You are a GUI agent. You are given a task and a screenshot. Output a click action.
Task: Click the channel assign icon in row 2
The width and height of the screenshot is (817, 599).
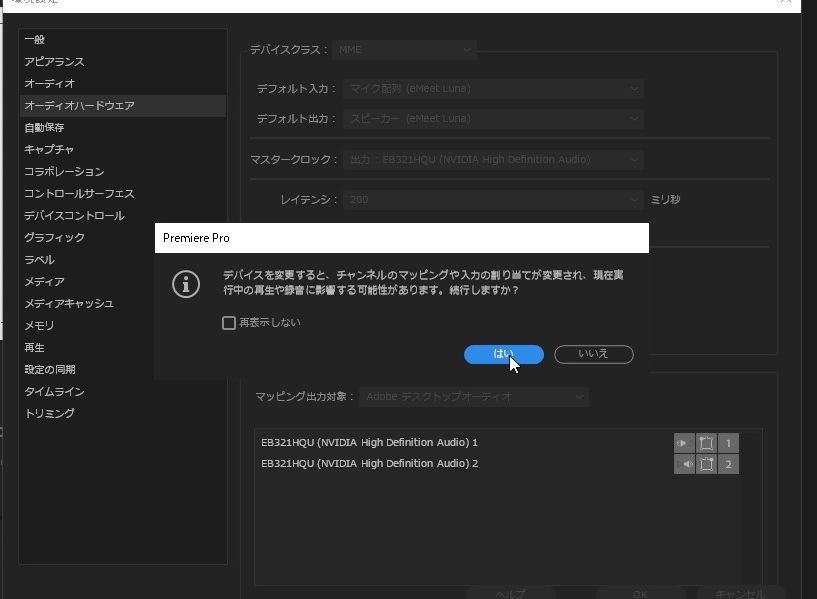[707, 464]
